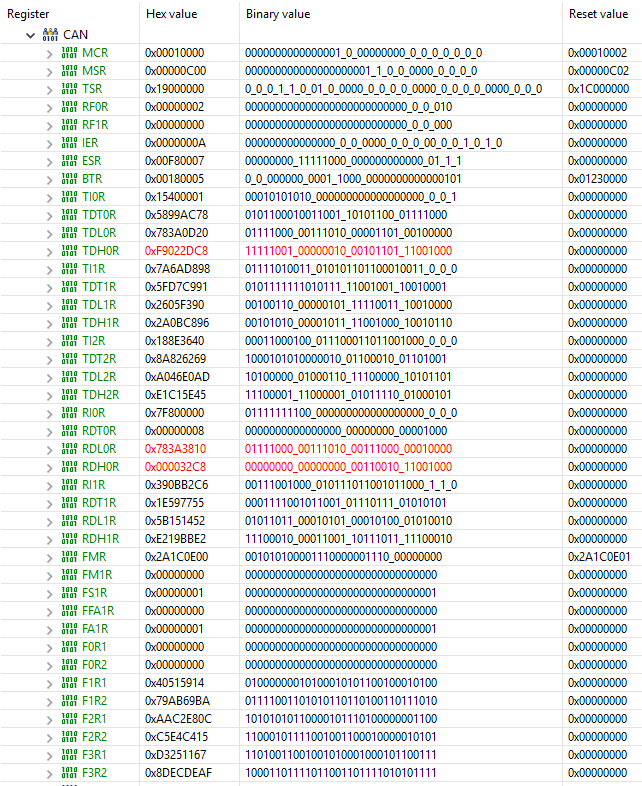
Task: Select the RDL1R register row label
Action: (99, 521)
